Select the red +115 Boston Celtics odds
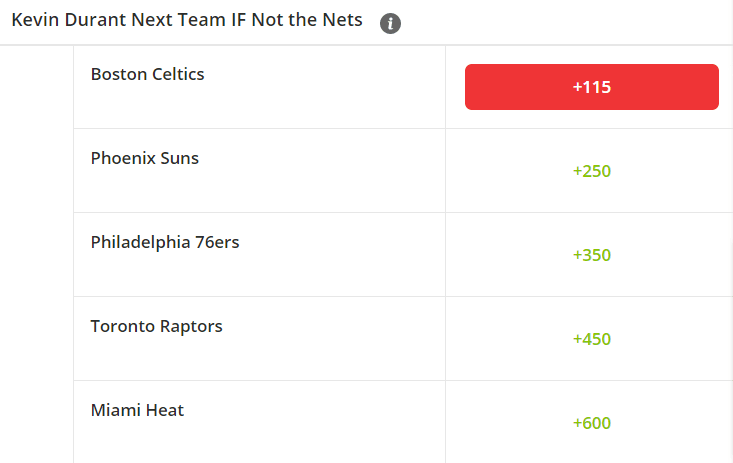 [x=591, y=87]
